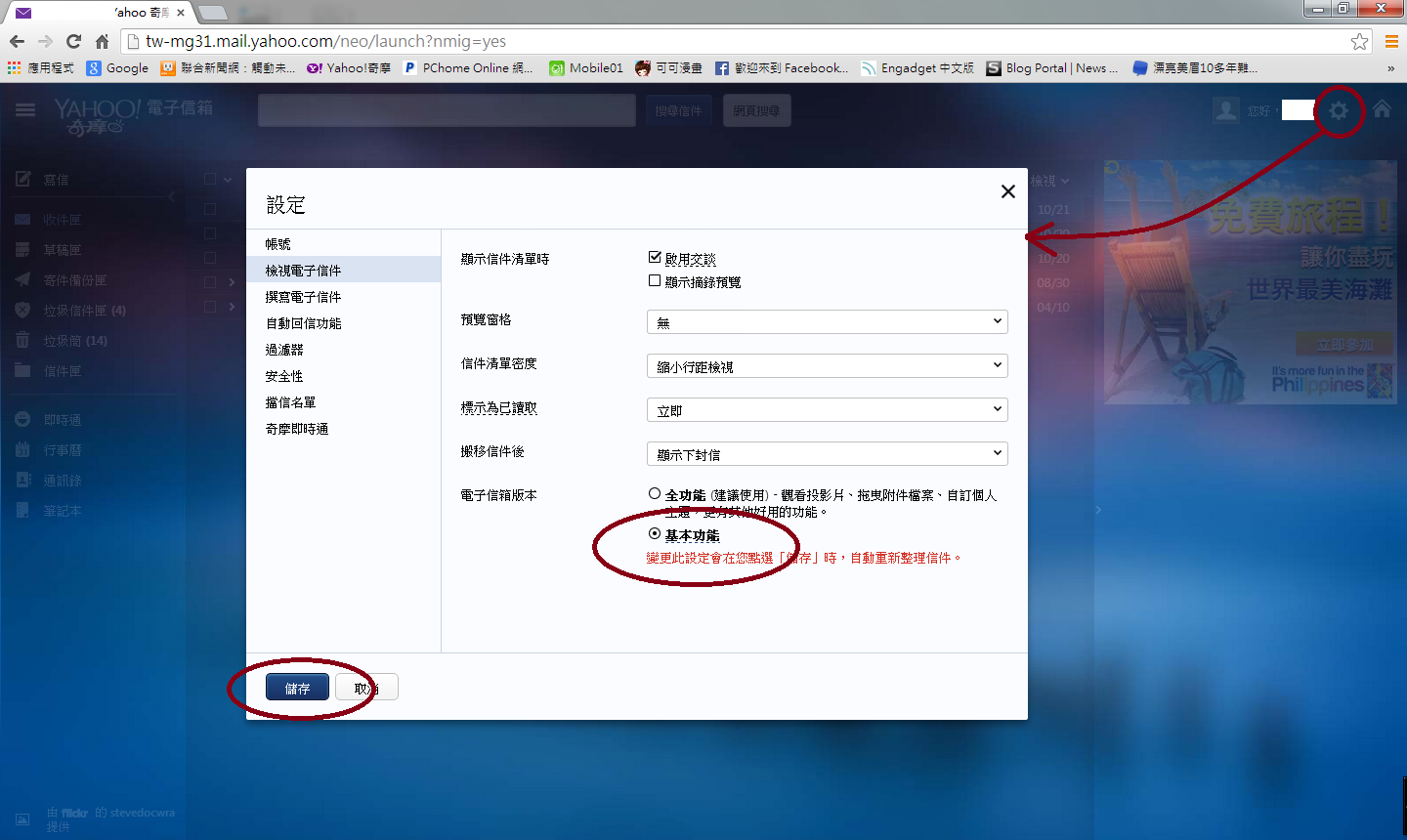Click the settings gear icon
The width and height of the screenshot is (1407, 840).
coord(1338,110)
